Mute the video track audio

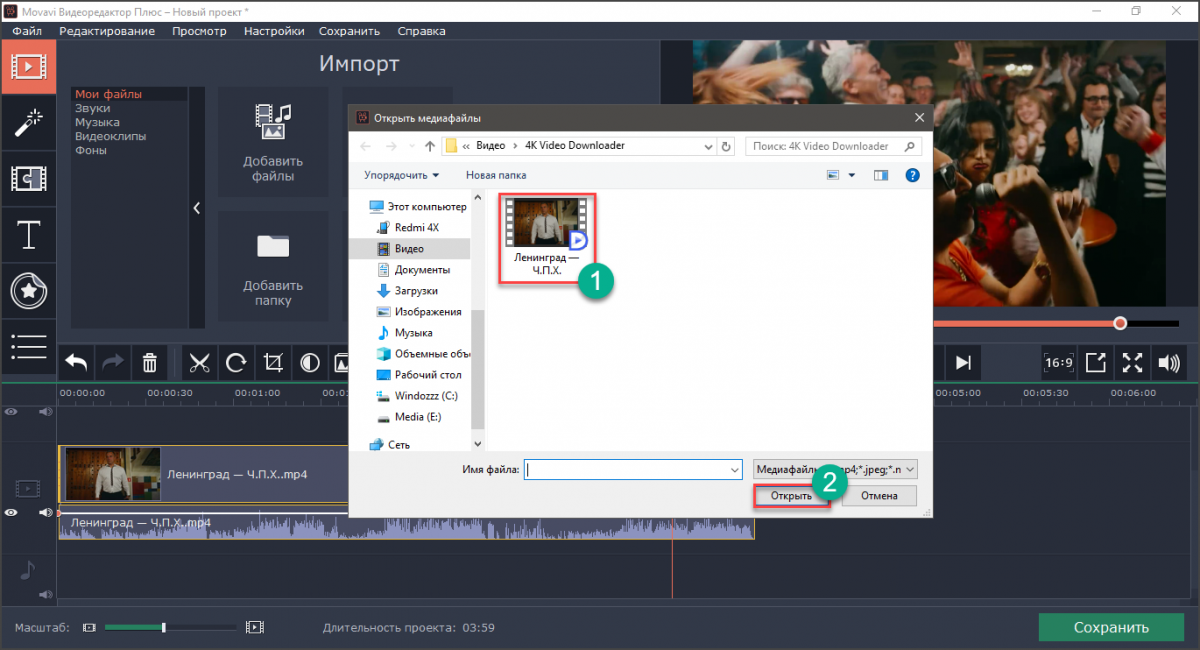point(45,512)
